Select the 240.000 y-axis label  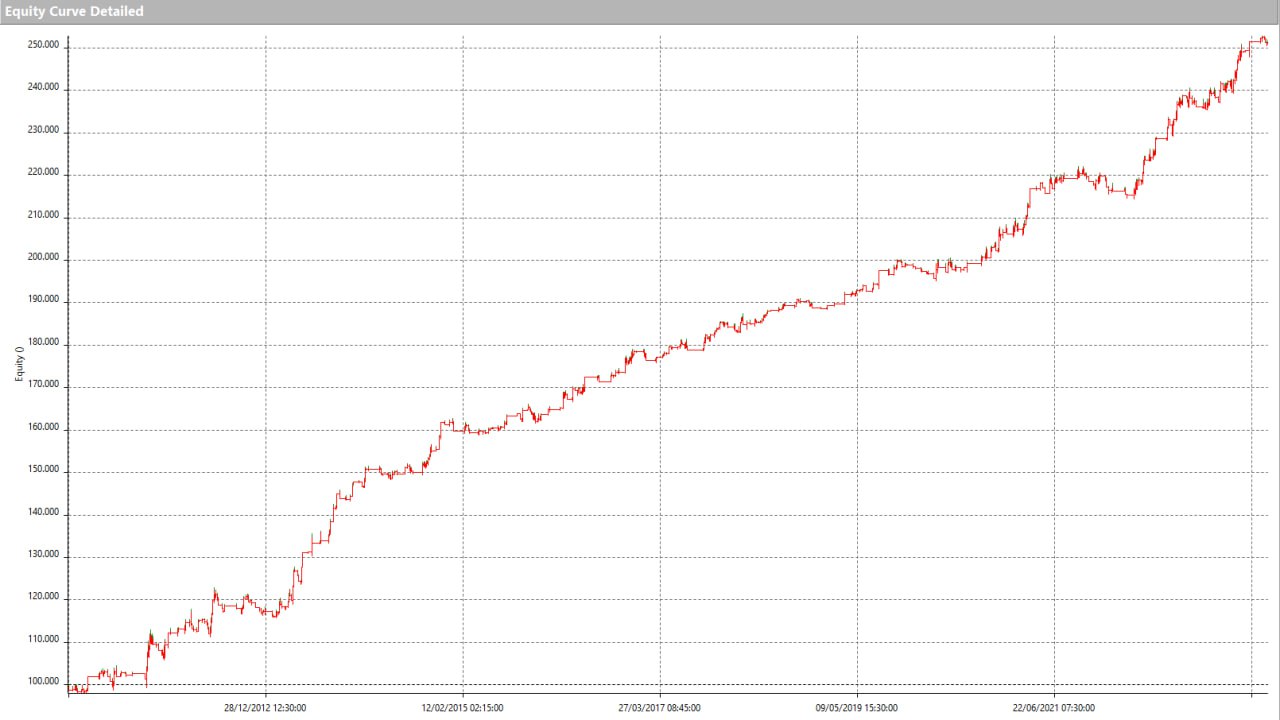pyautogui.click(x=45, y=89)
